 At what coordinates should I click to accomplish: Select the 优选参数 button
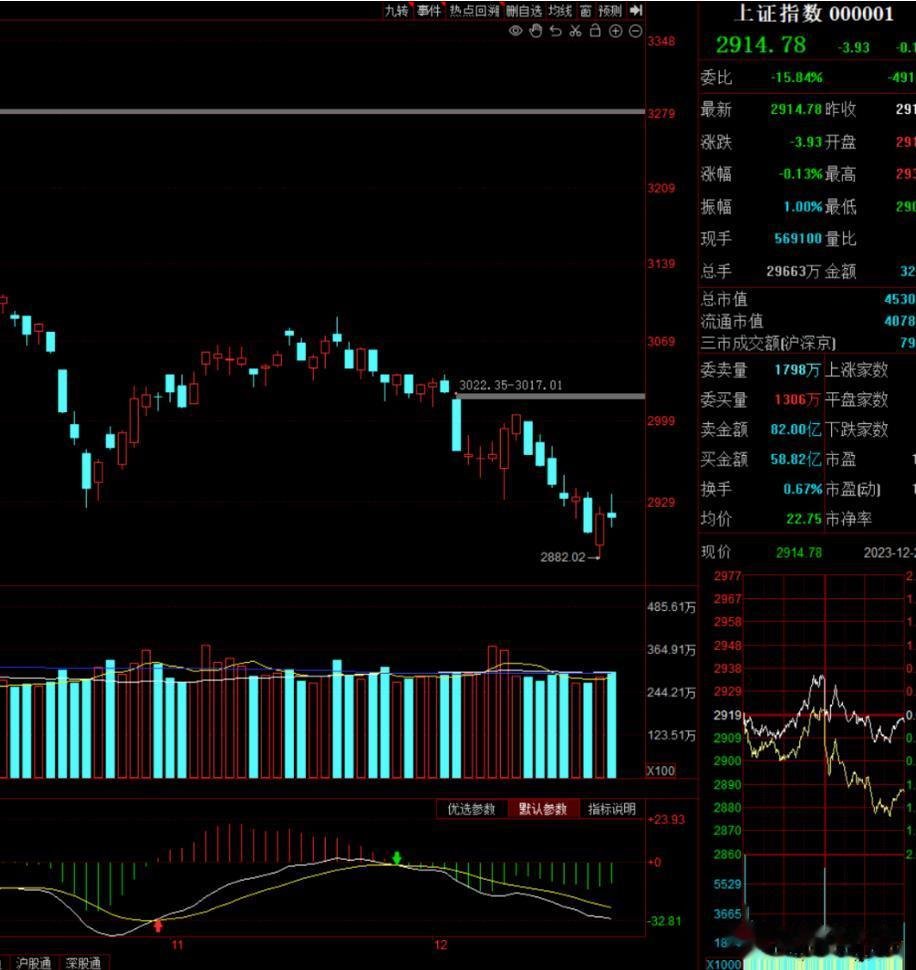click(x=472, y=809)
